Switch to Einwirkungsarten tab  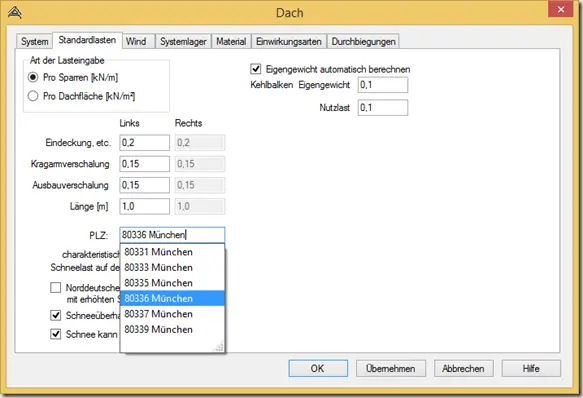289,41
